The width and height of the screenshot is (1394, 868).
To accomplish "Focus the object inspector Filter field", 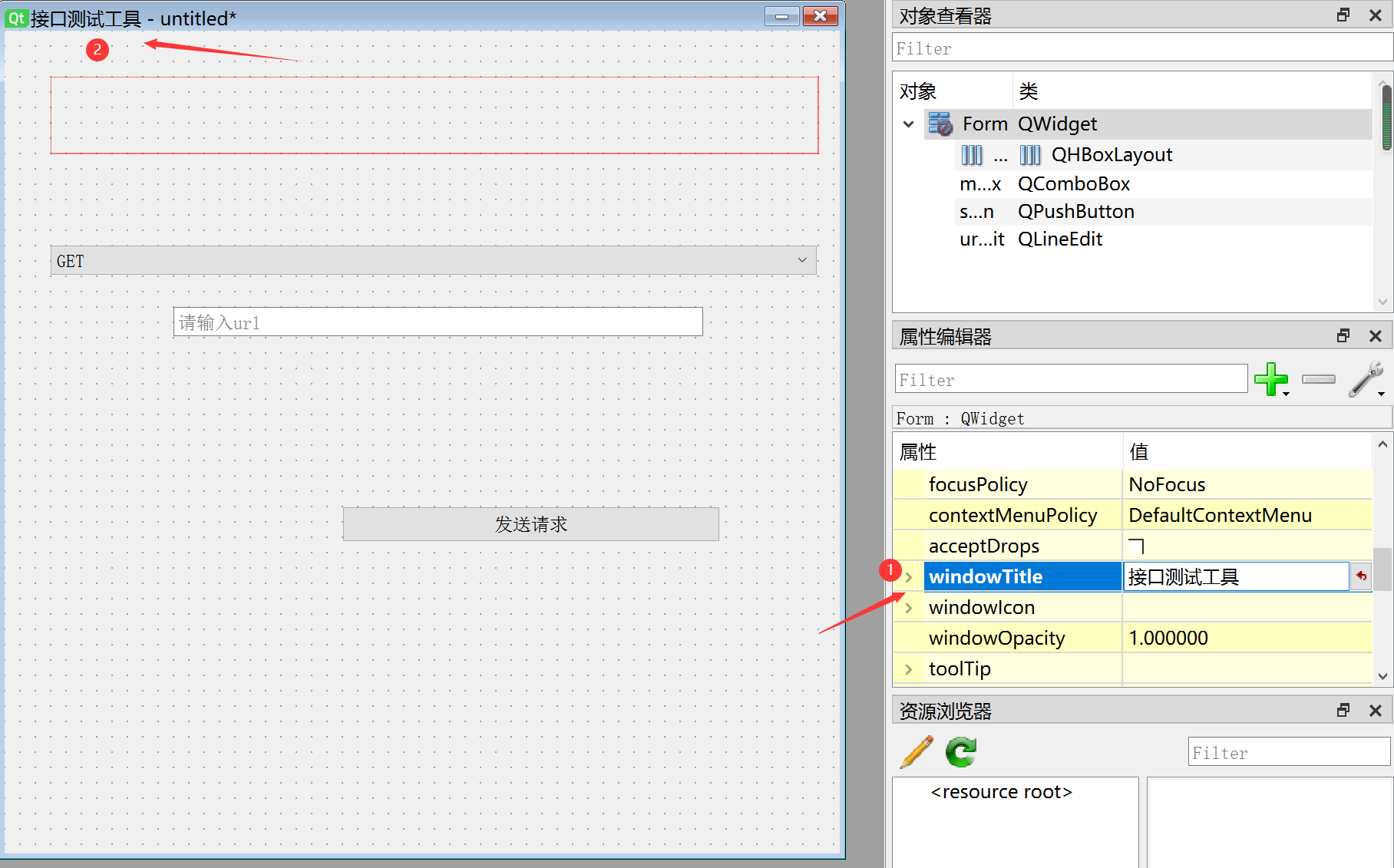I will pyautogui.click(x=1142, y=48).
